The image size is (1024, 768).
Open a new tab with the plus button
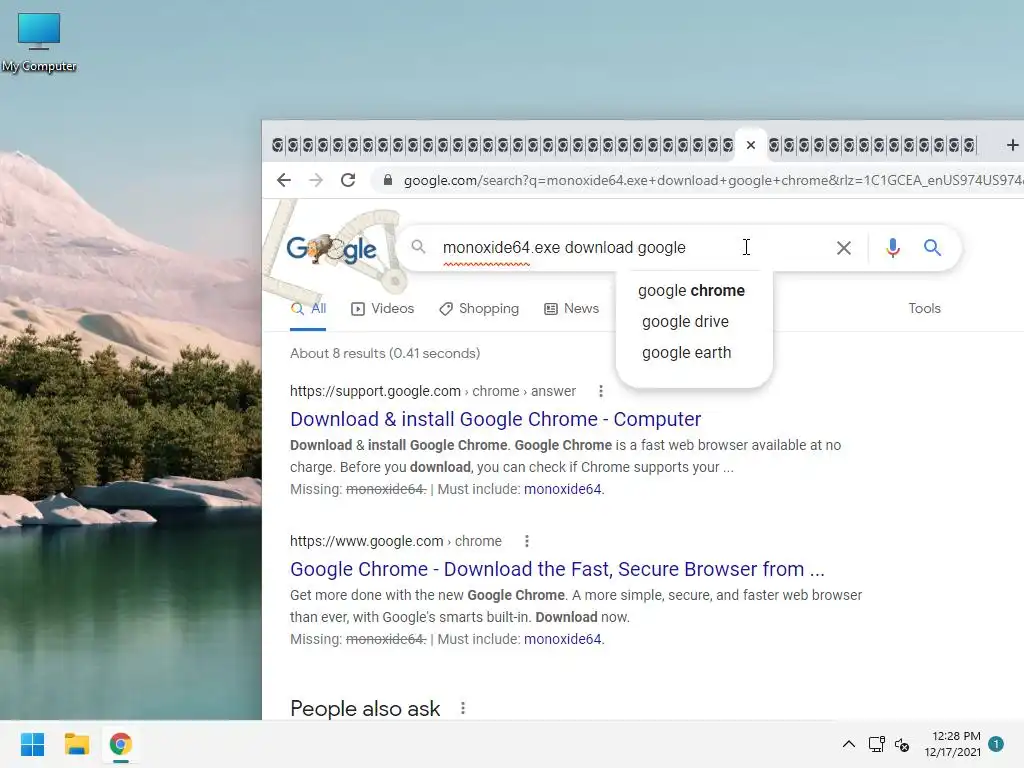click(x=1012, y=145)
